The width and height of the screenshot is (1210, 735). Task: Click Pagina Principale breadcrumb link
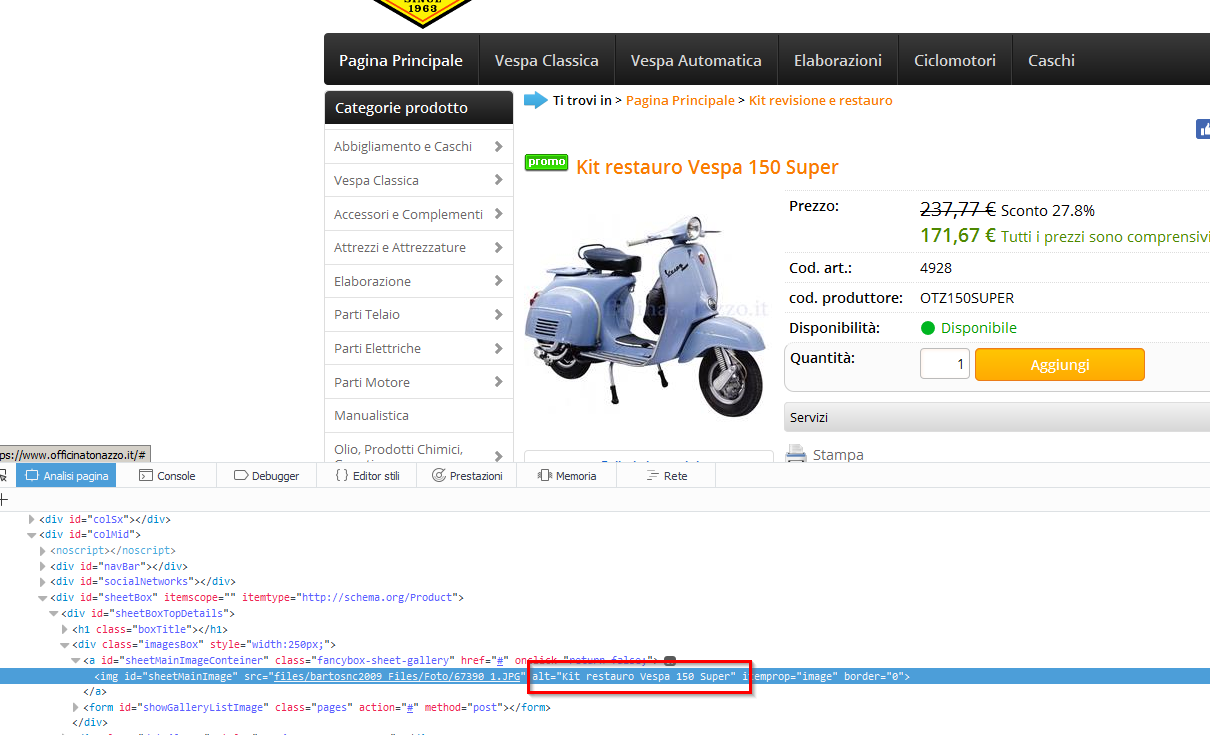point(680,100)
